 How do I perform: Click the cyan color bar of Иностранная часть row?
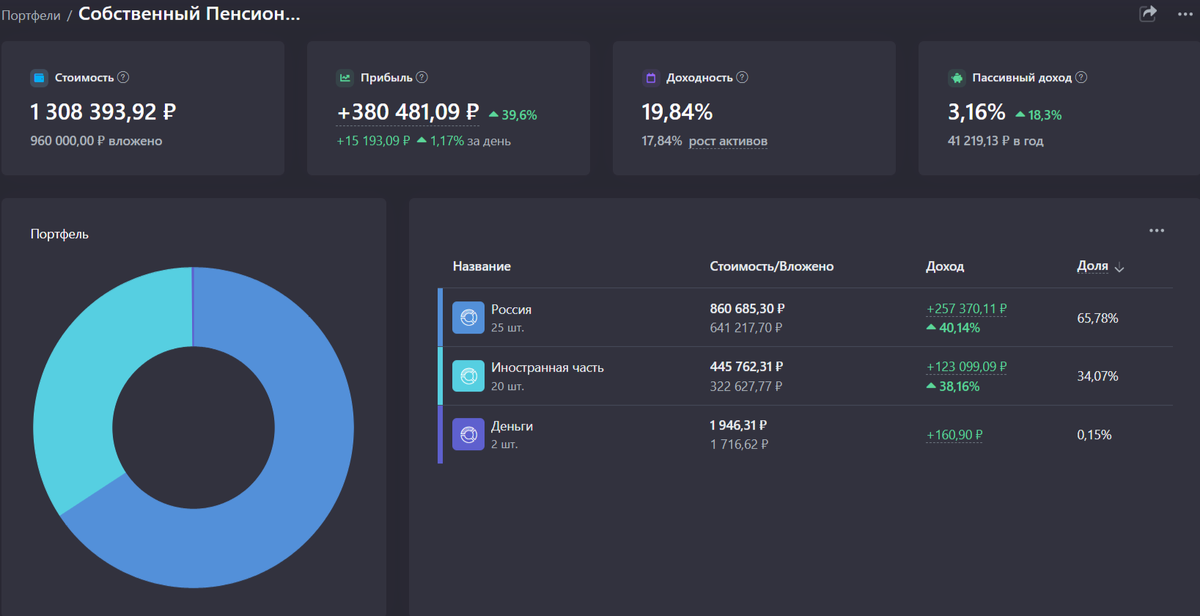(x=440, y=375)
